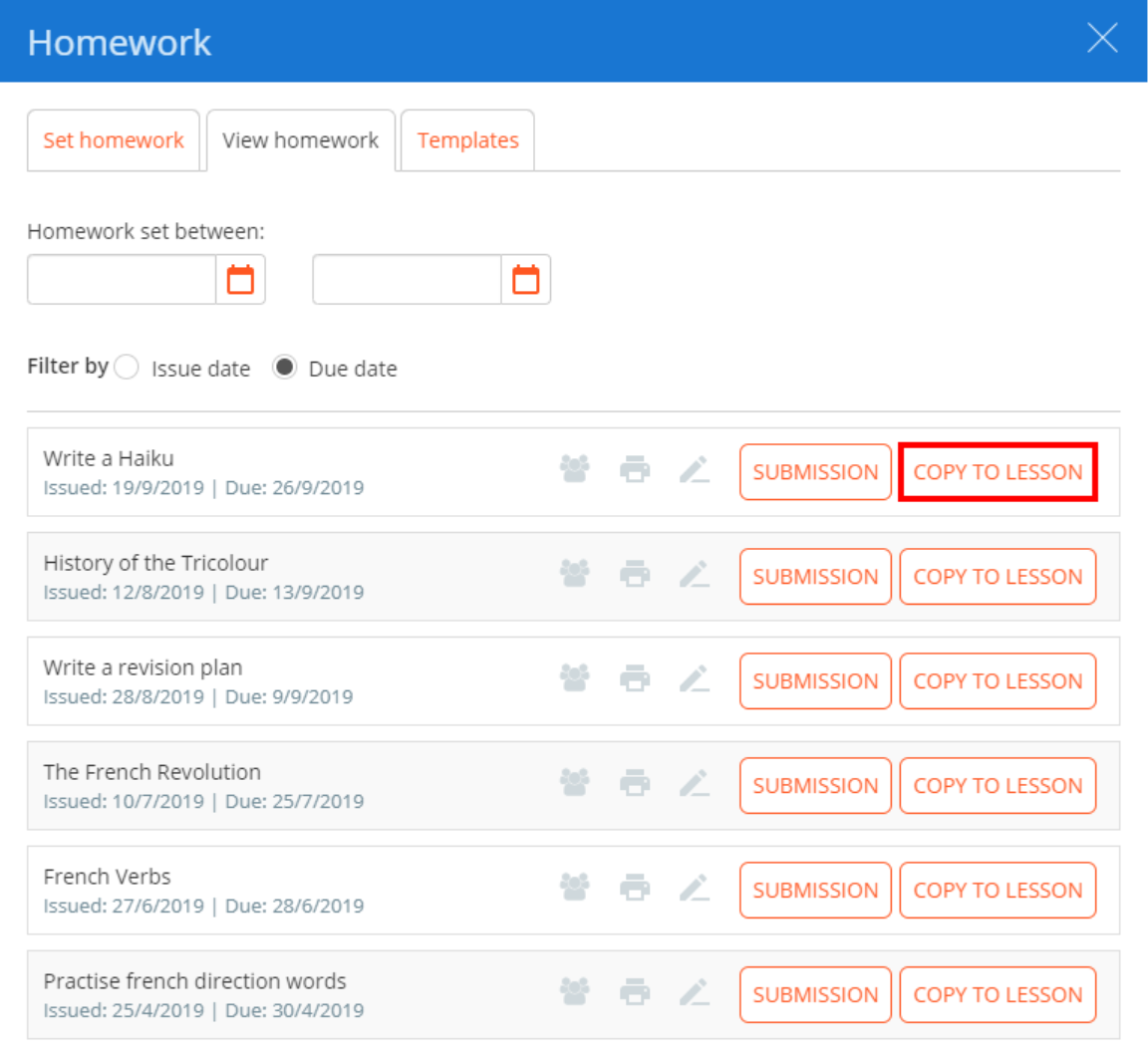Select the Write a Haiku title
The image size is (1148, 1050).
click(109, 459)
